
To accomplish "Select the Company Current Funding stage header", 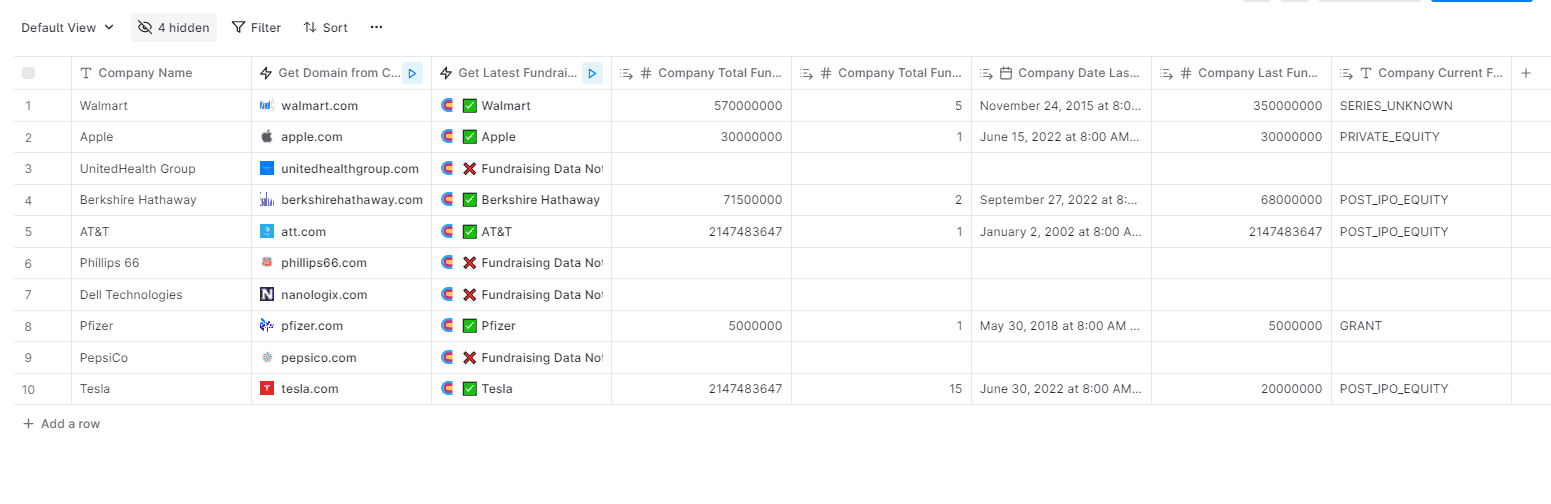I will coord(1421,73).
